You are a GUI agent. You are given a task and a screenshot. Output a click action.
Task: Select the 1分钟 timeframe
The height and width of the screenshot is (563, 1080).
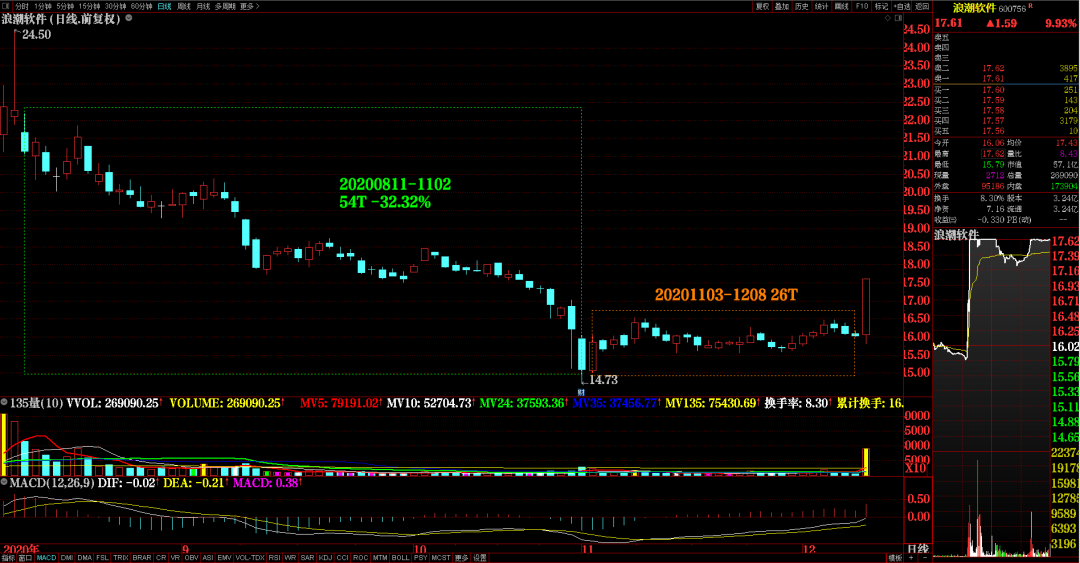43,6
